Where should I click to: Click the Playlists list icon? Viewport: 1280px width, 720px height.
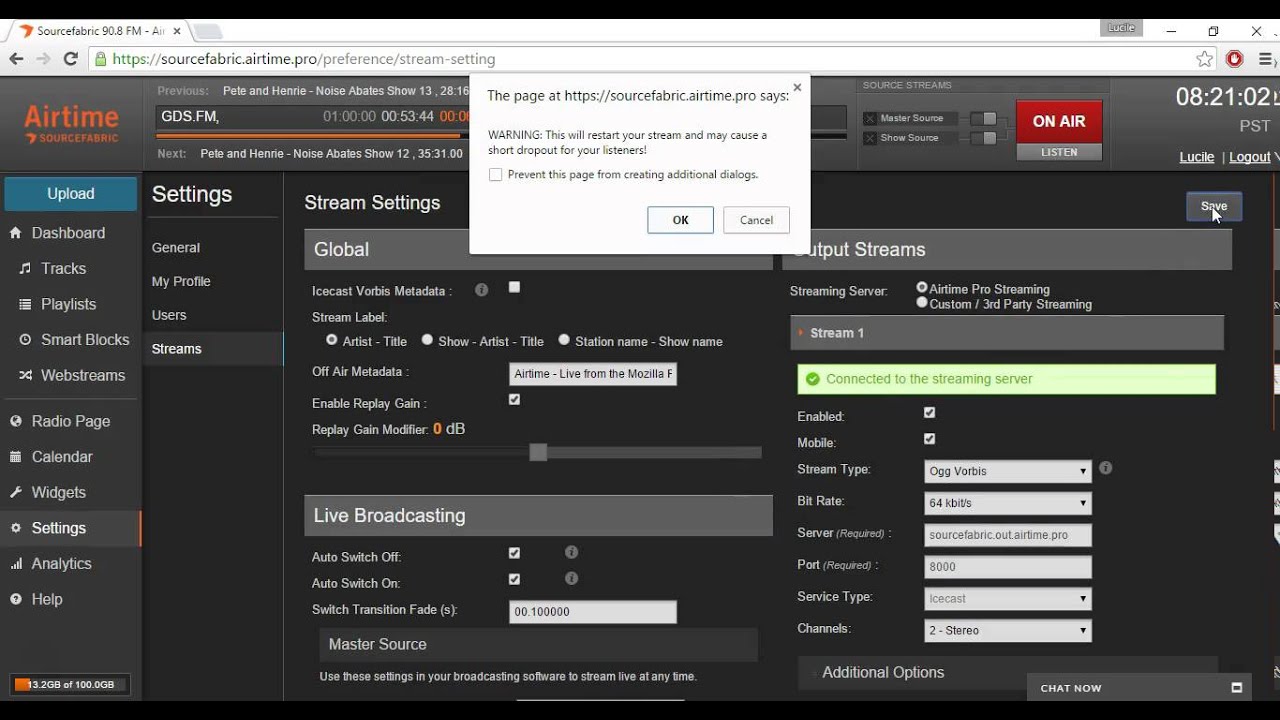pos(25,304)
